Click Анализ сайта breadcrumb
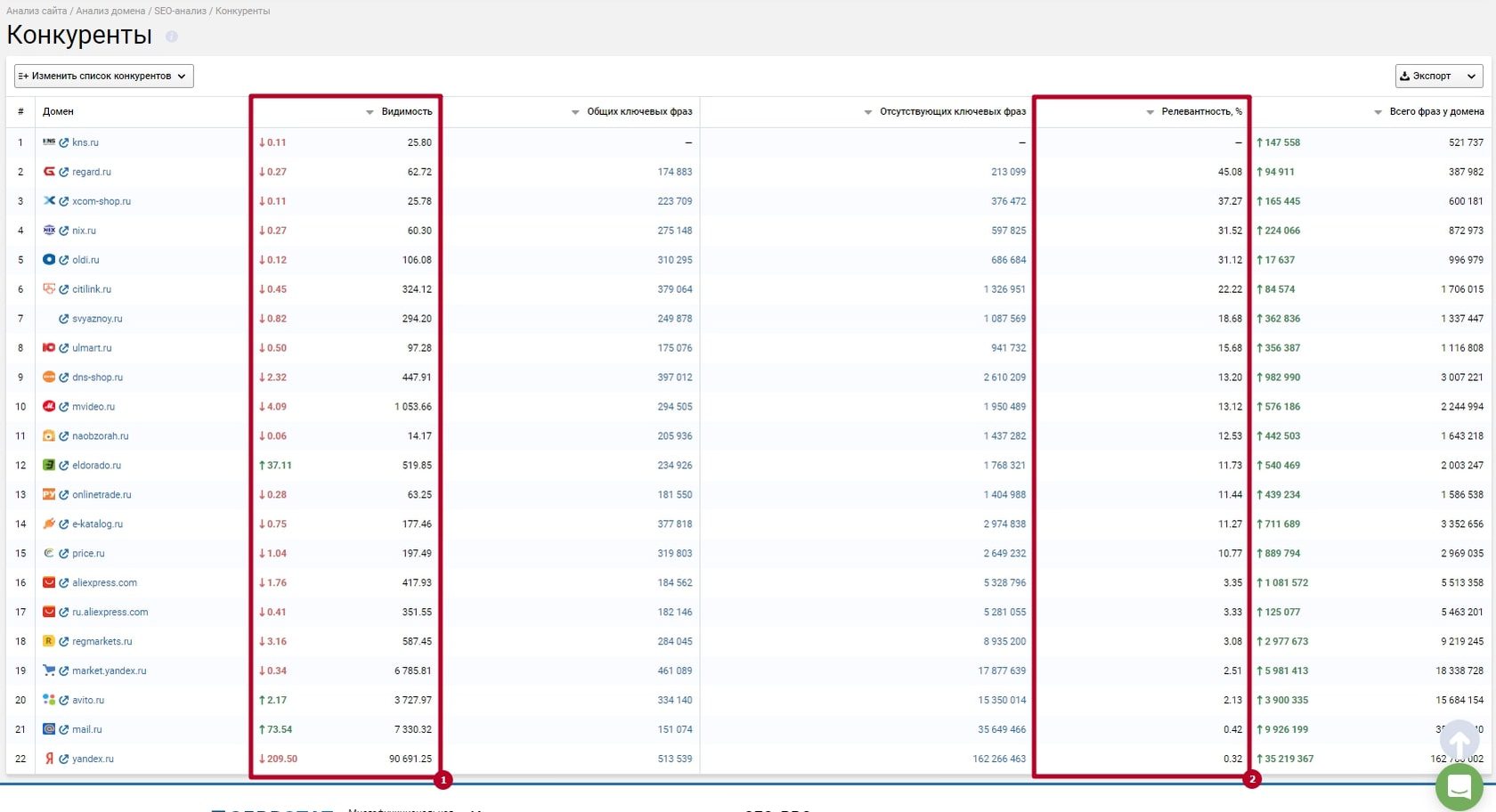 point(37,11)
